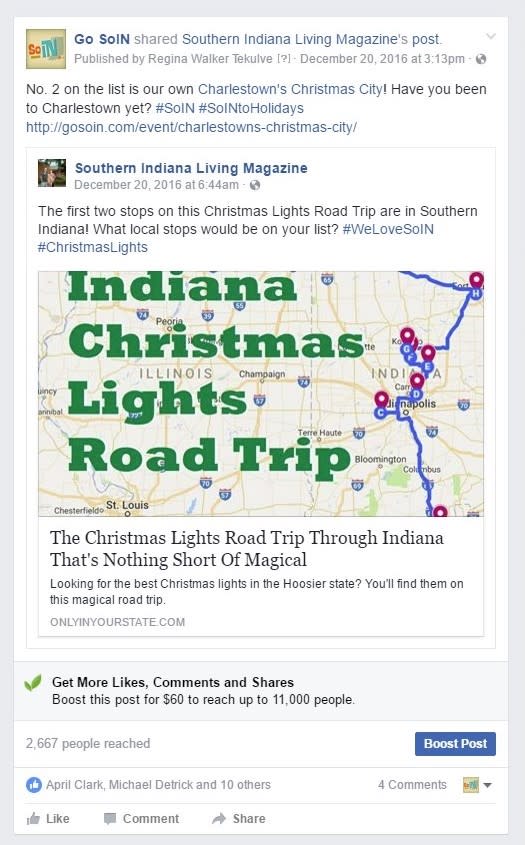This screenshot has height=845, width=525.
Task: Click the [?] help marker after Tekulve
Action: tap(284, 59)
